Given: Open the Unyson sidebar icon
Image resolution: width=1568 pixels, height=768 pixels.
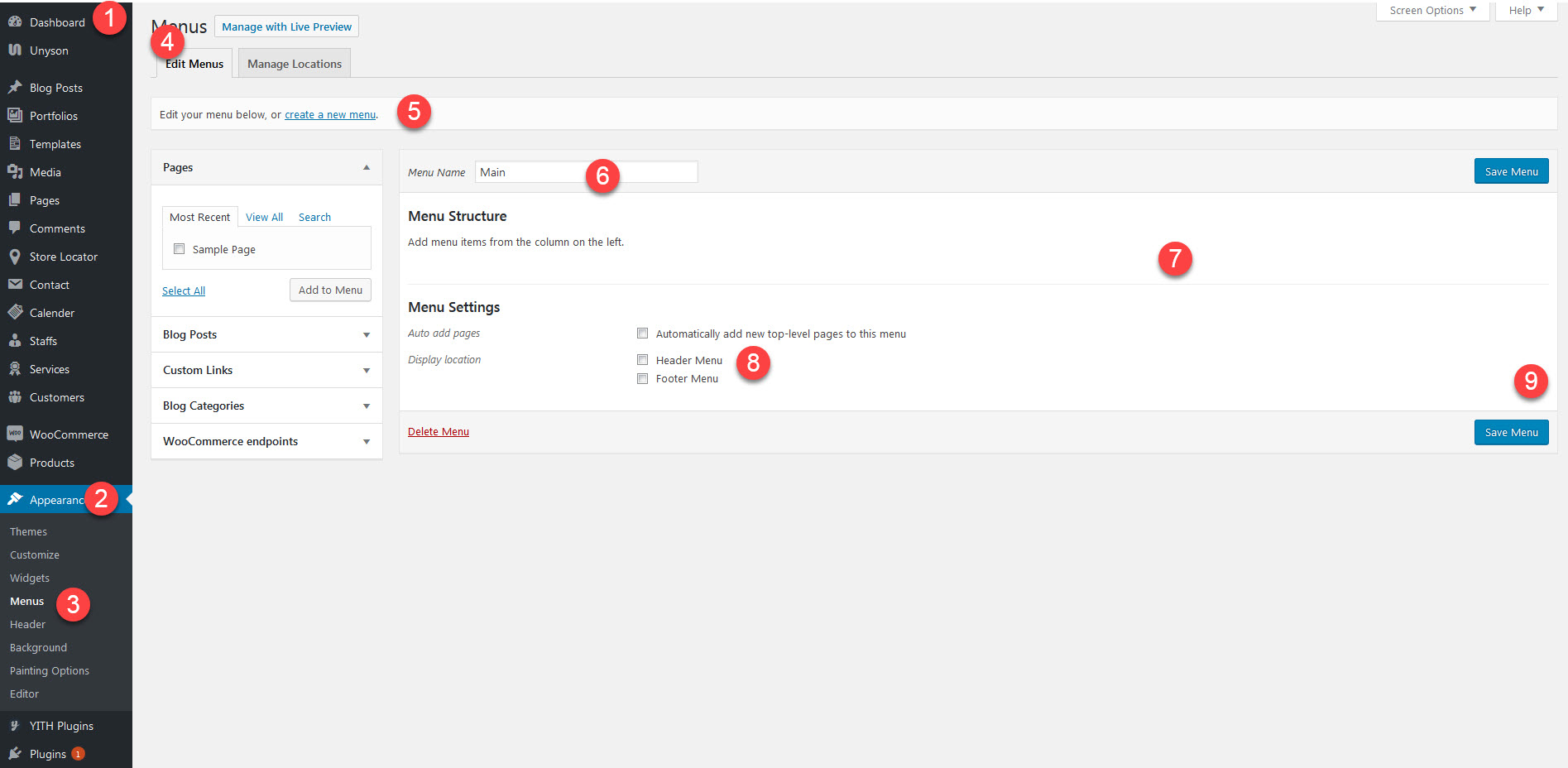Looking at the screenshot, I should coord(15,50).
